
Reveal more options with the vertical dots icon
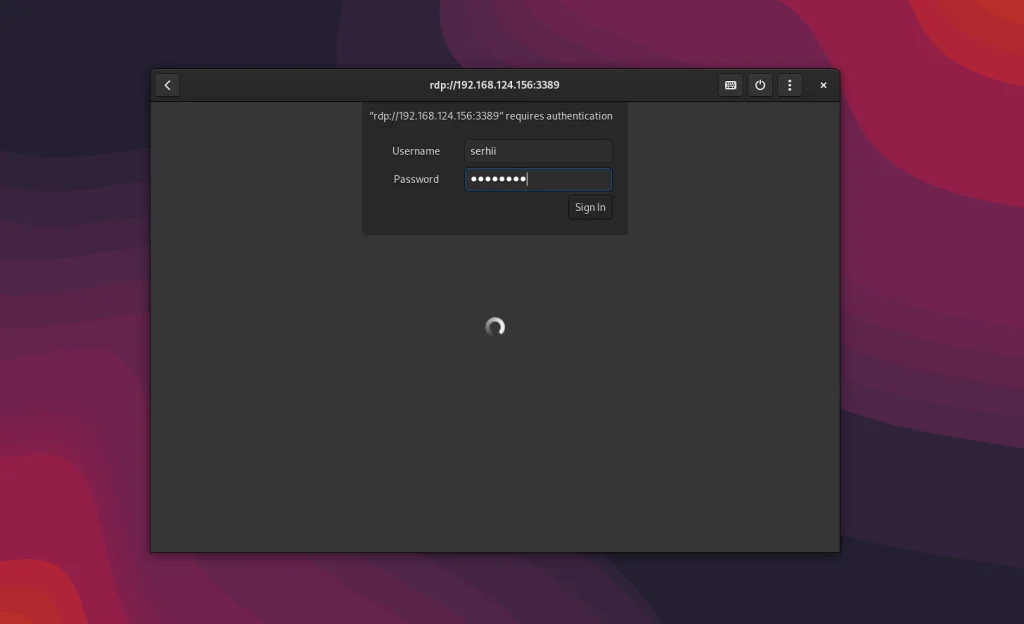point(789,85)
